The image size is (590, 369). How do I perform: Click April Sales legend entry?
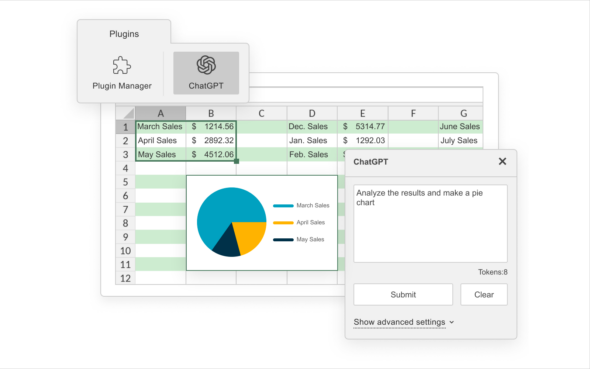click(x=299, y=222)
